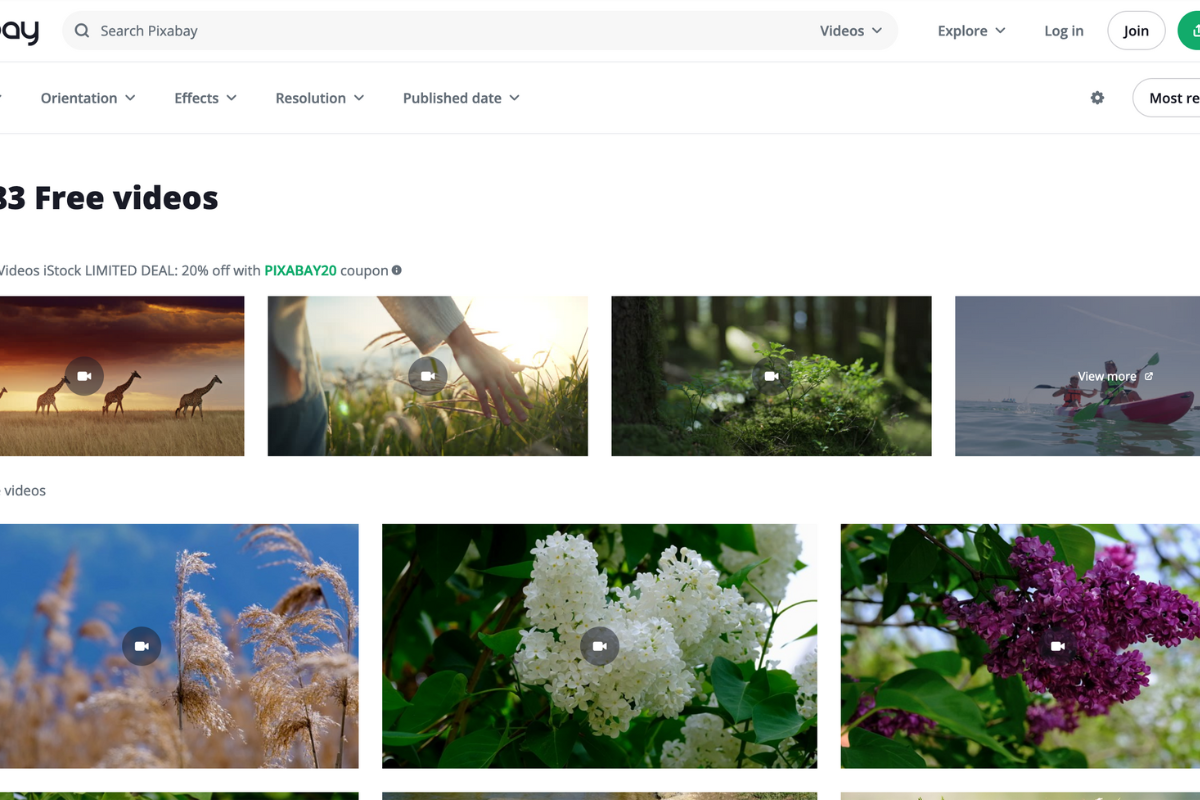Image resolution: width=1200 pixels, height=800 pixels.
Task: Click camera icon on forest plant video
Action: [771, 376]
